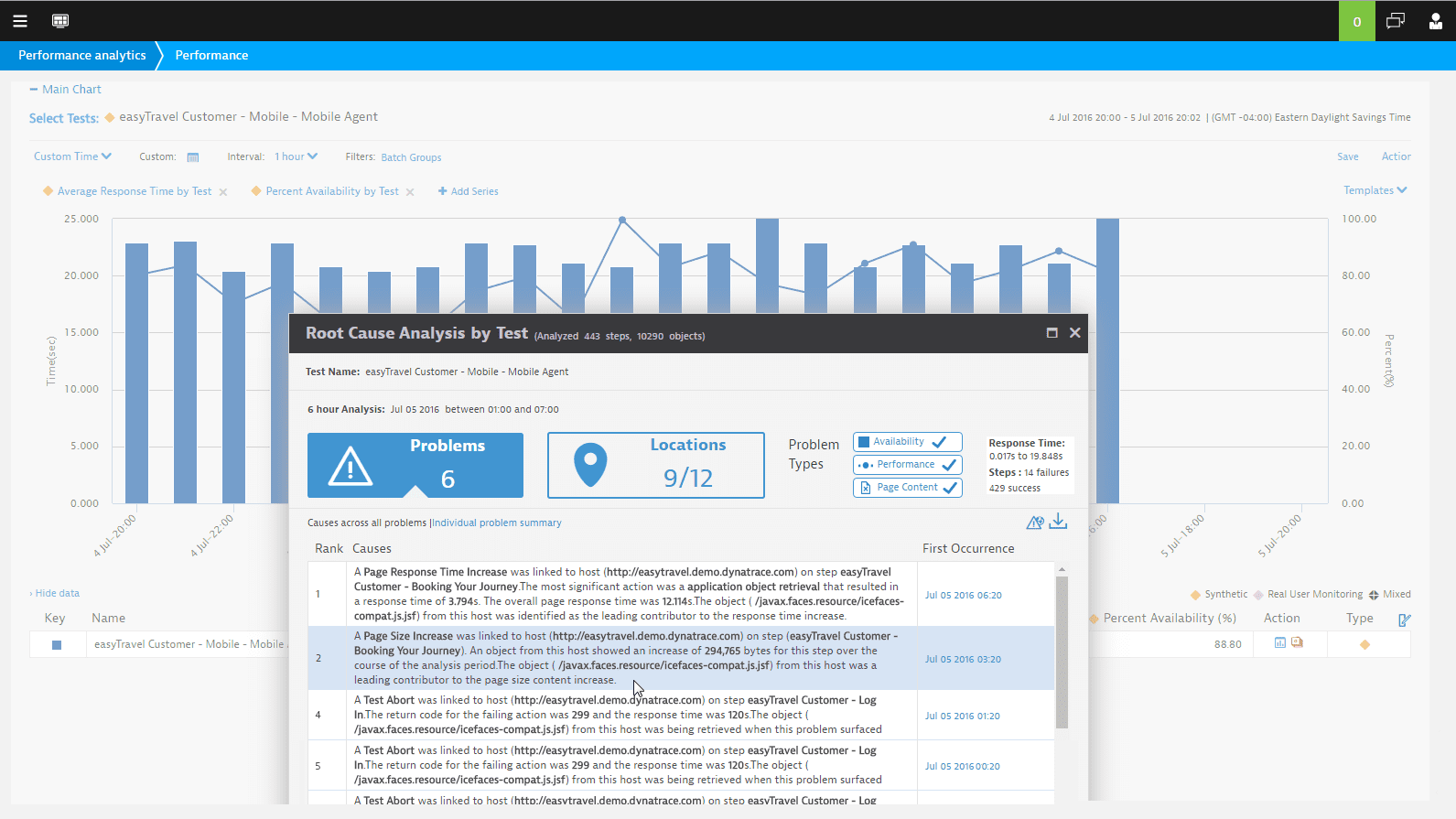Open the Custom Time dropdown
The height and width of the screenshot is (819, 1456).
[72, 156]
